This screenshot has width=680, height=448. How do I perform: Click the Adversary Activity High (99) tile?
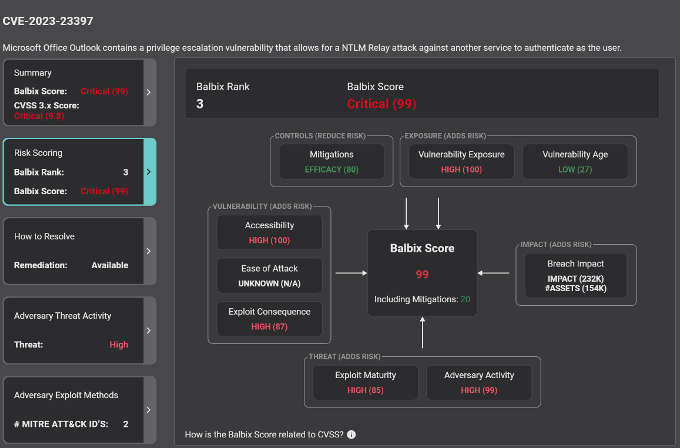click(x=479, y=382)
